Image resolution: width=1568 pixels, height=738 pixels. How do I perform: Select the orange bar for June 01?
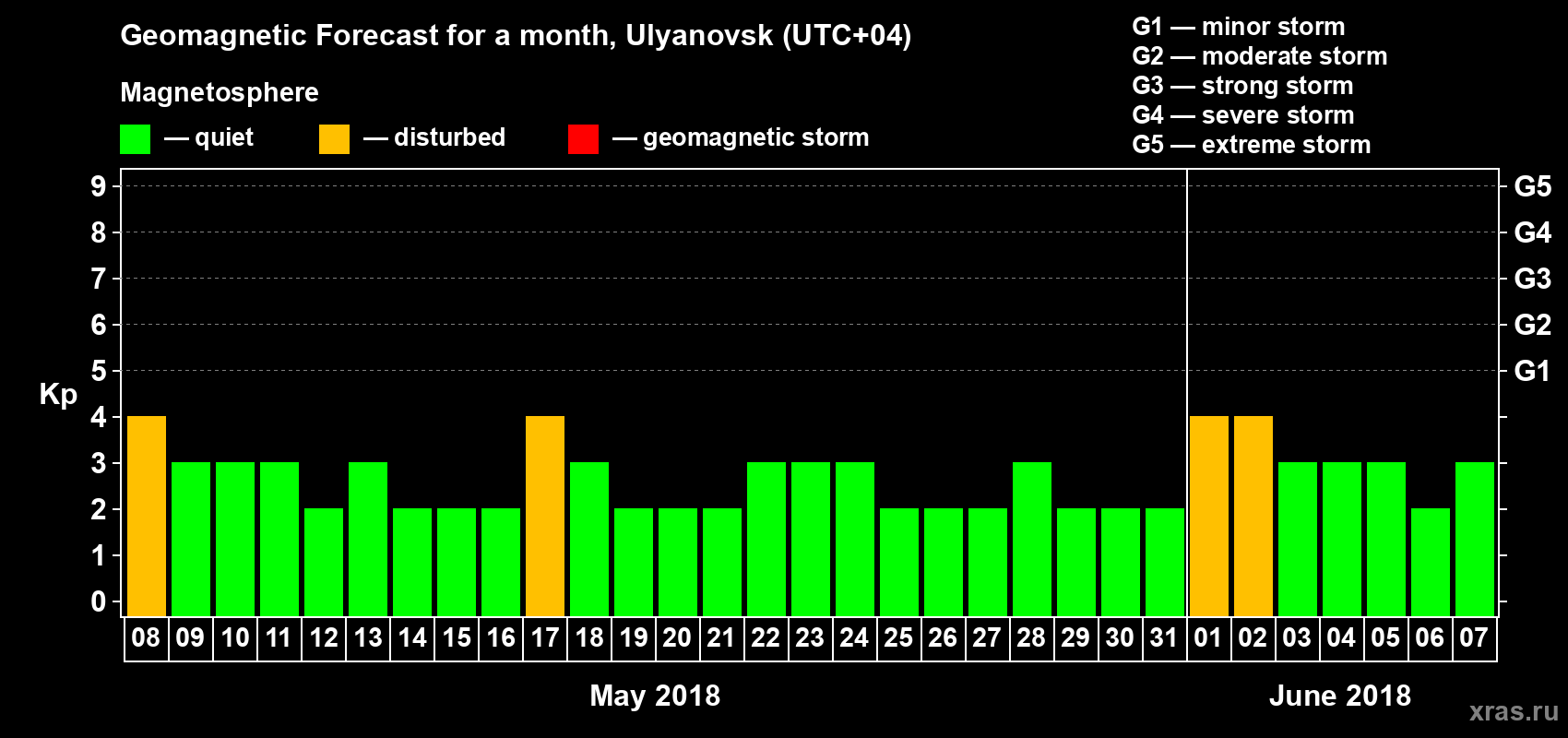(x=1209, y=516)
